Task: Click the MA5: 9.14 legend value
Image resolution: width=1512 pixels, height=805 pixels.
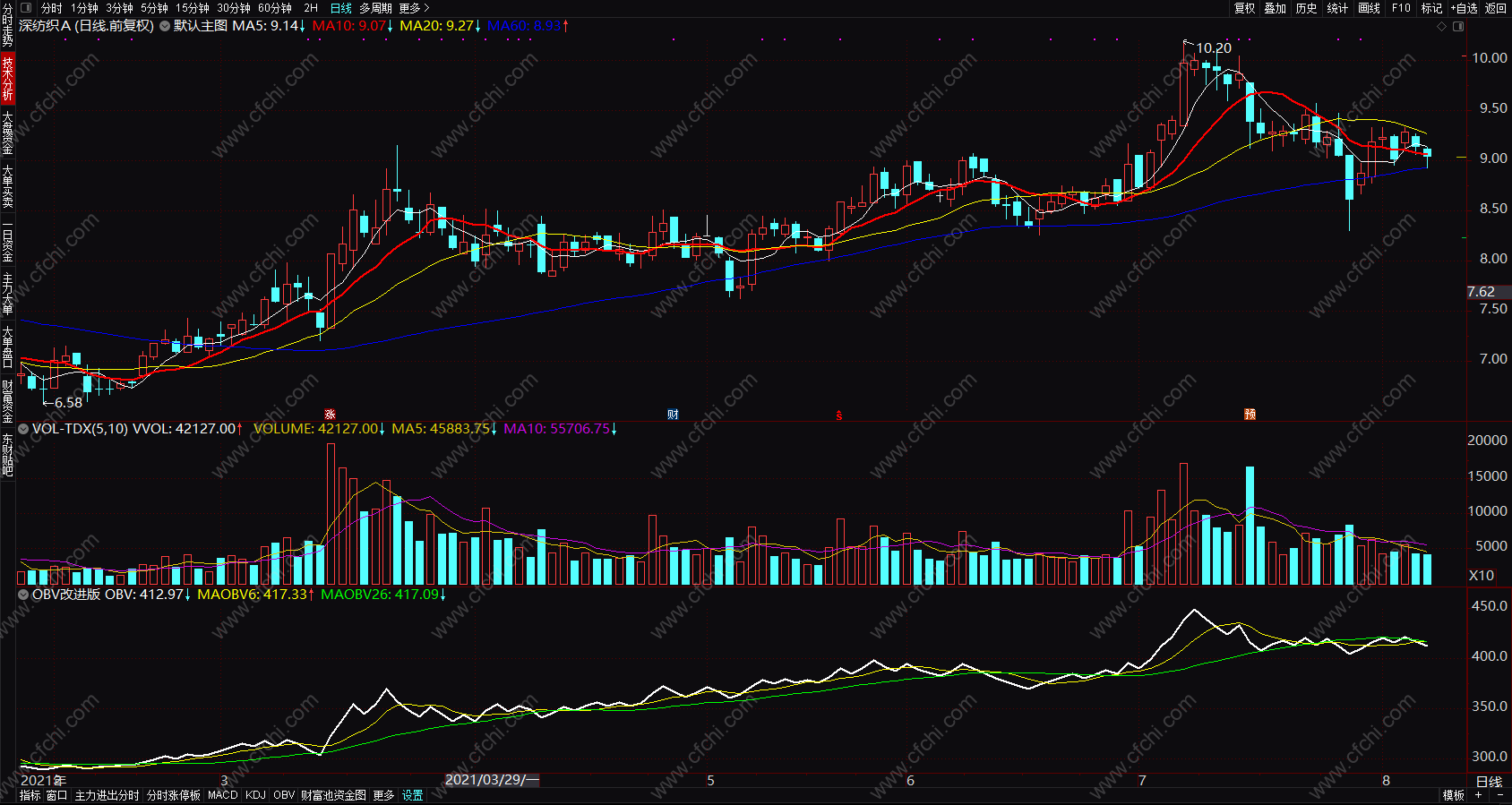Action: pyautogui.click(x=269, y=26)
